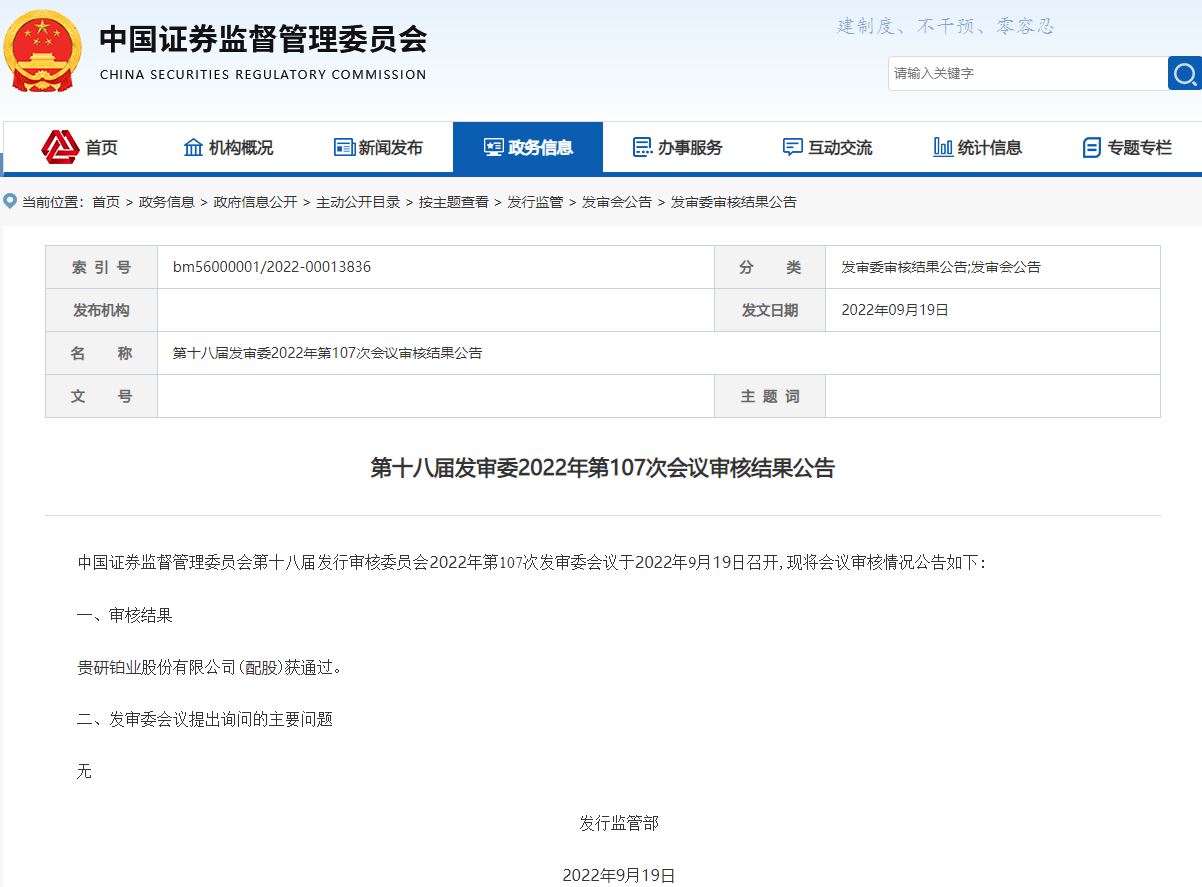Click the 主题词 label cell
1202x887 pixels.
[x=770, y=396]
